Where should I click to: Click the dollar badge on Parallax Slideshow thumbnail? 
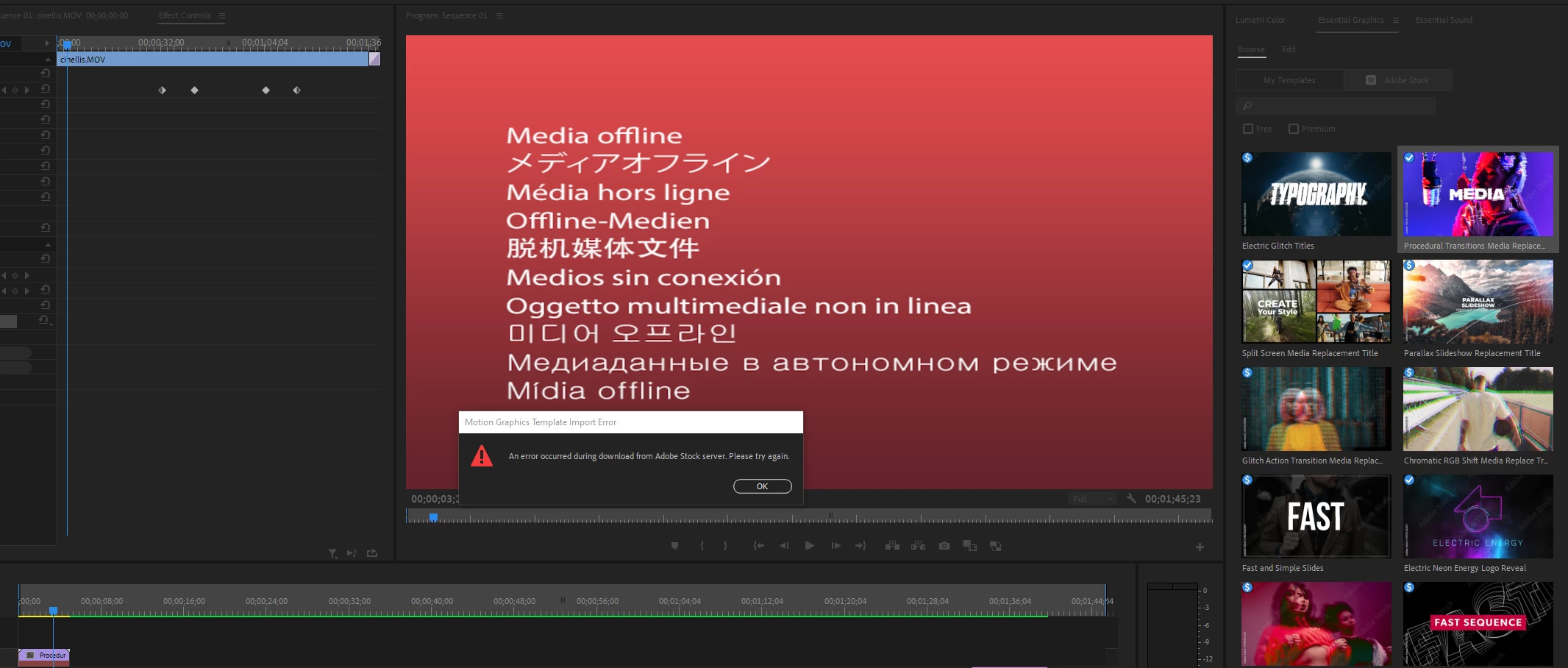(x=1409, y=265)
